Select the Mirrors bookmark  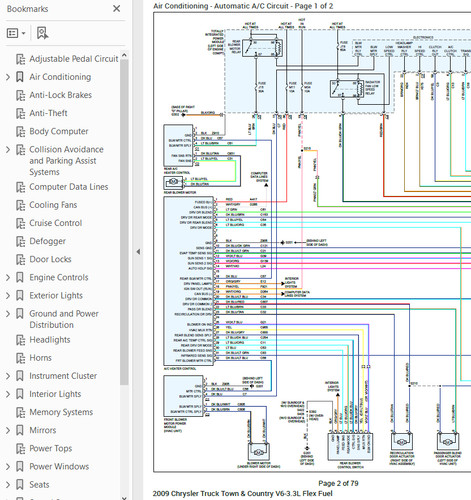click(x=43, y=430)
